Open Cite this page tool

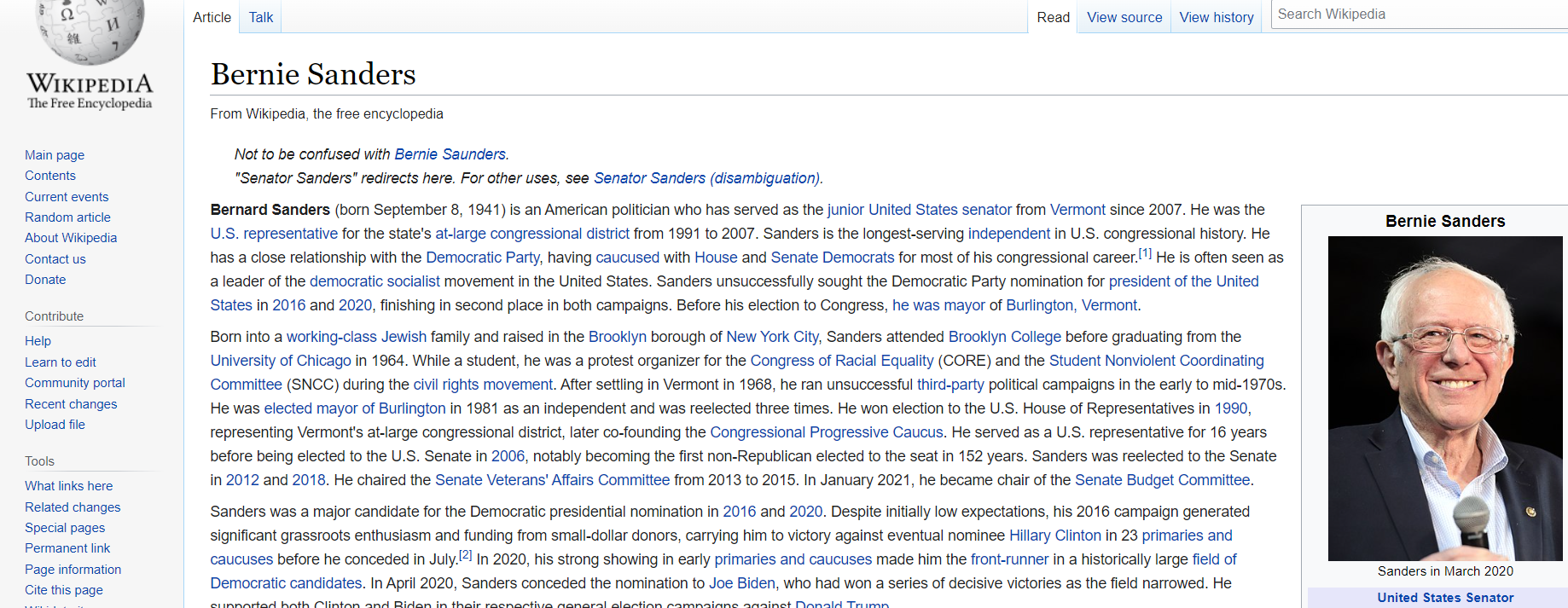[64, 590]
